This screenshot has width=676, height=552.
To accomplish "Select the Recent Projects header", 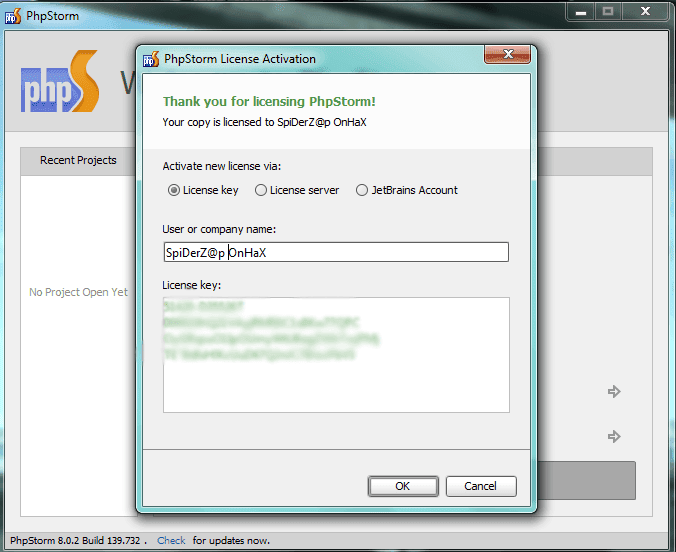I will point(78,160).
